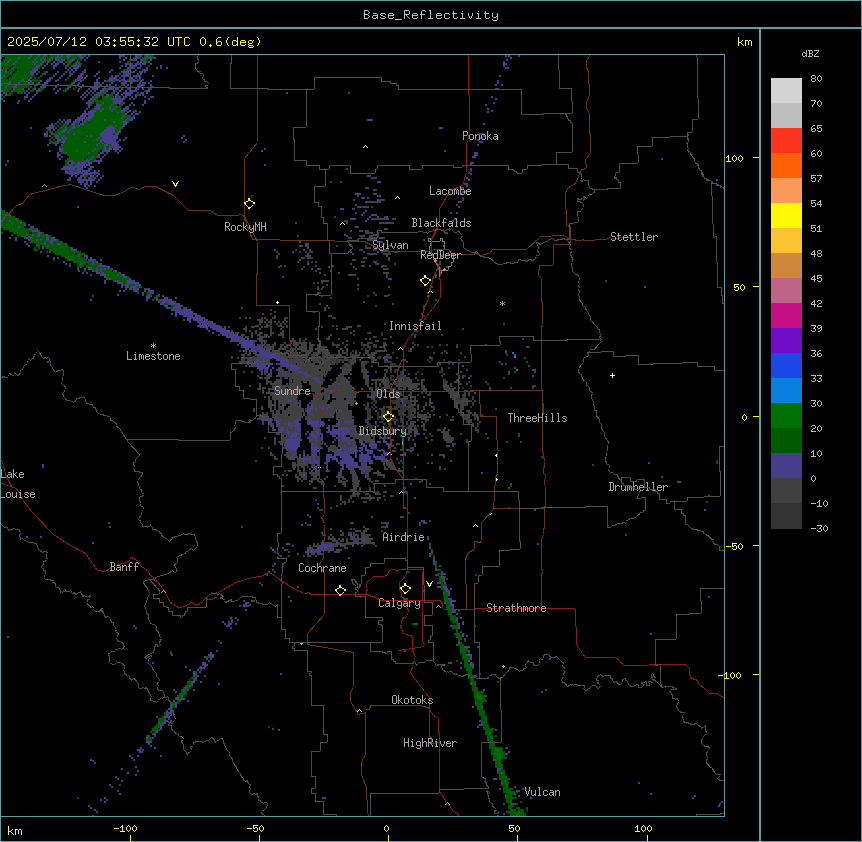Click the Sundre town label
Screen dimensions: 862x842
[292, 391]
